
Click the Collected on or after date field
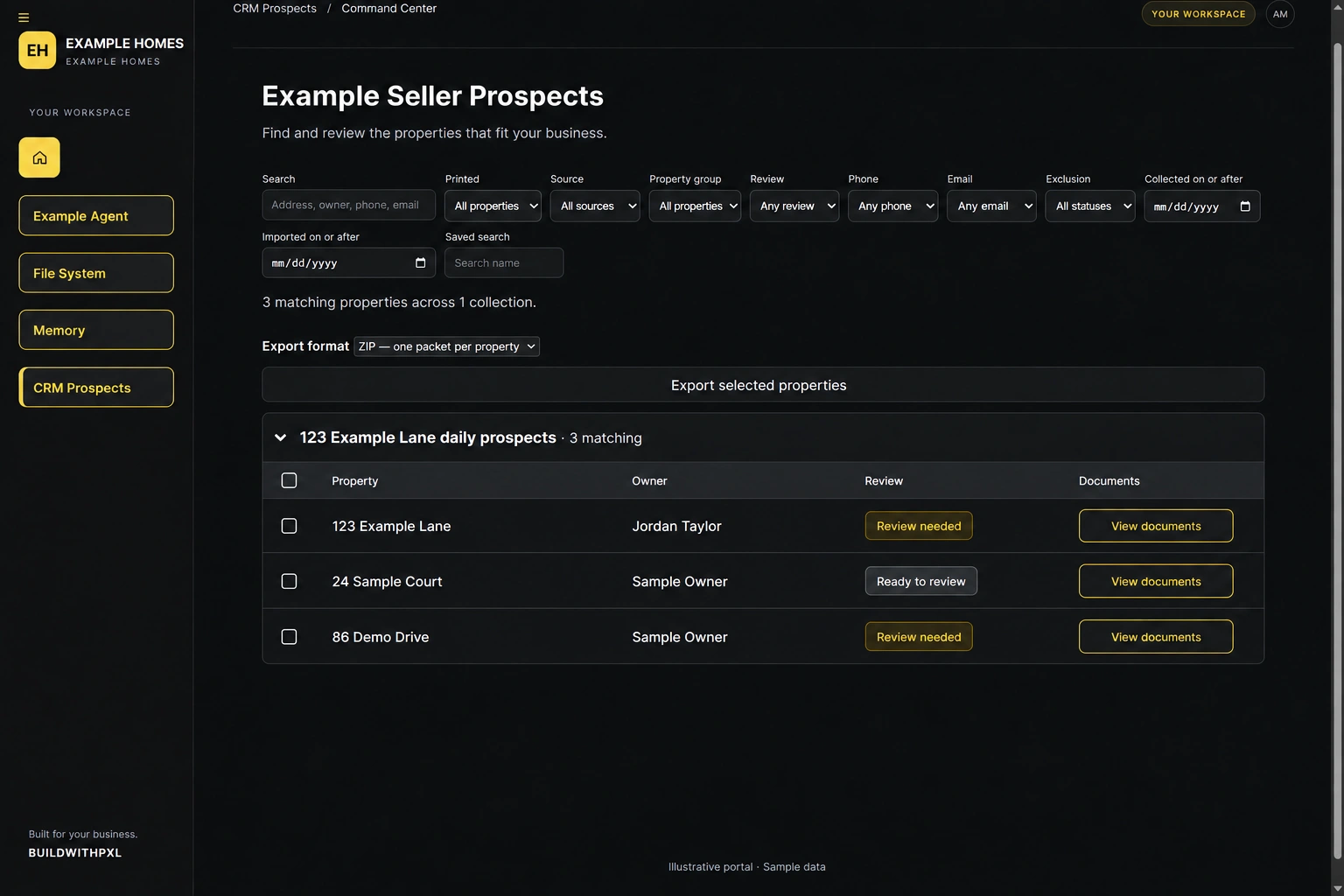[1202, 206]
